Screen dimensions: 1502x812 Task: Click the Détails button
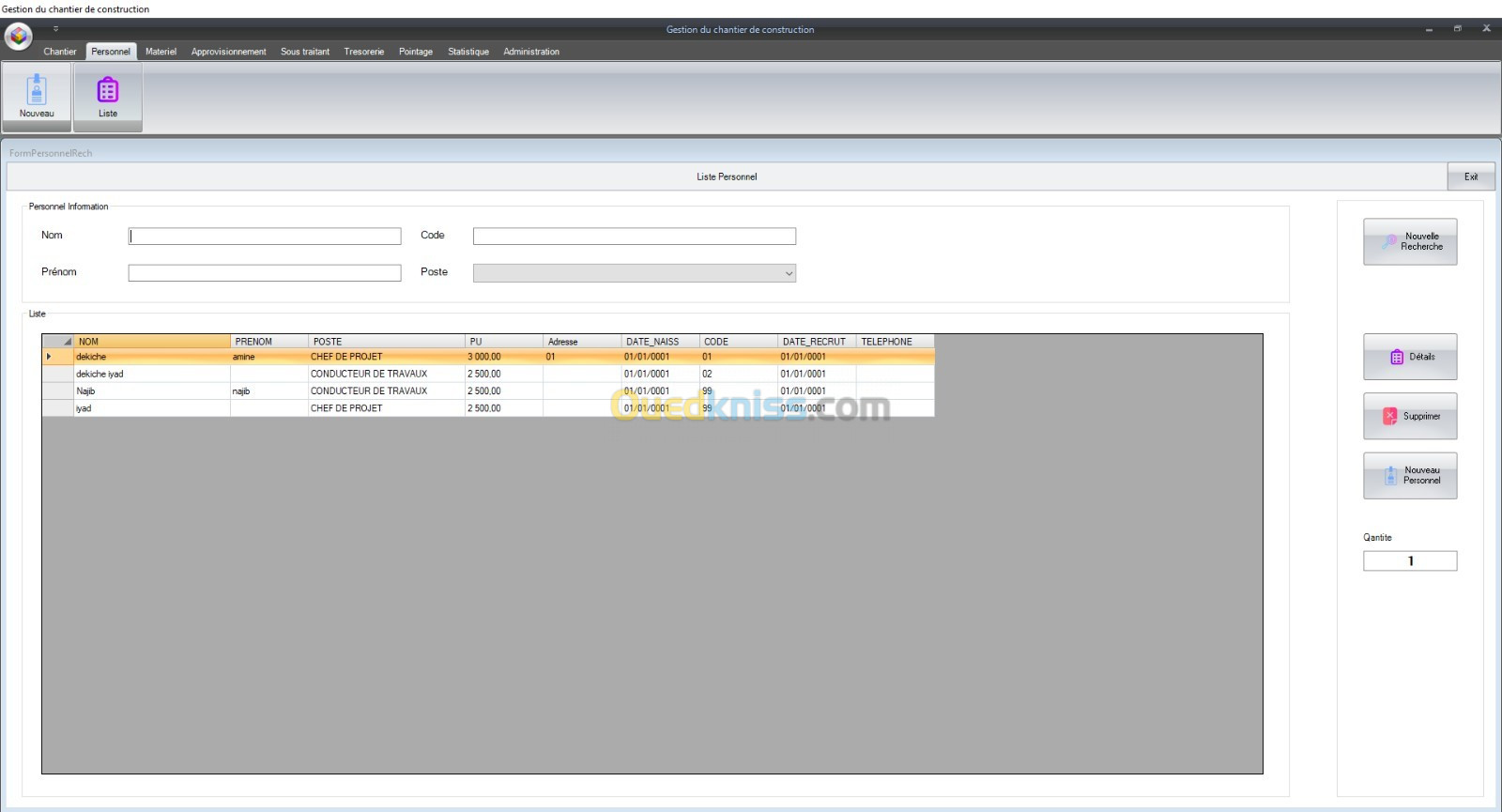pyautogui.click(x=1410, y=357)
